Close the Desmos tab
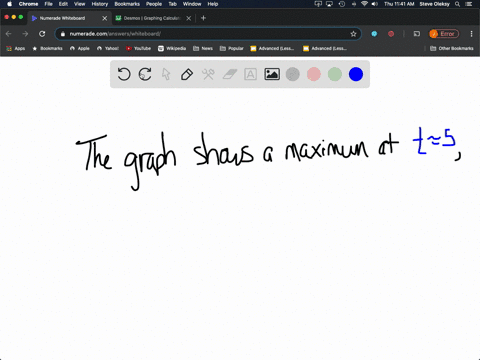Screen dimensions: 480x360 click(189, 18)
